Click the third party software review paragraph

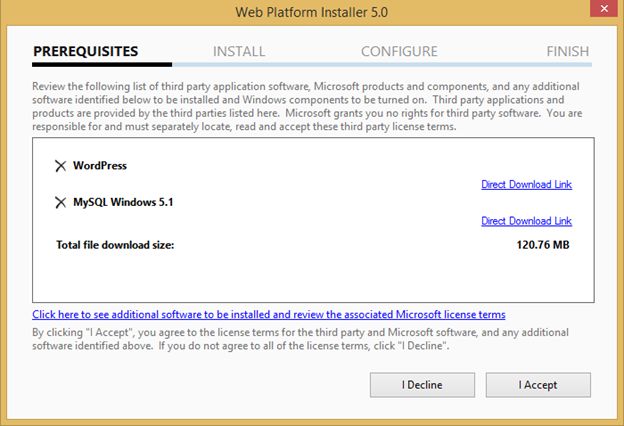(x=306, y=107)
